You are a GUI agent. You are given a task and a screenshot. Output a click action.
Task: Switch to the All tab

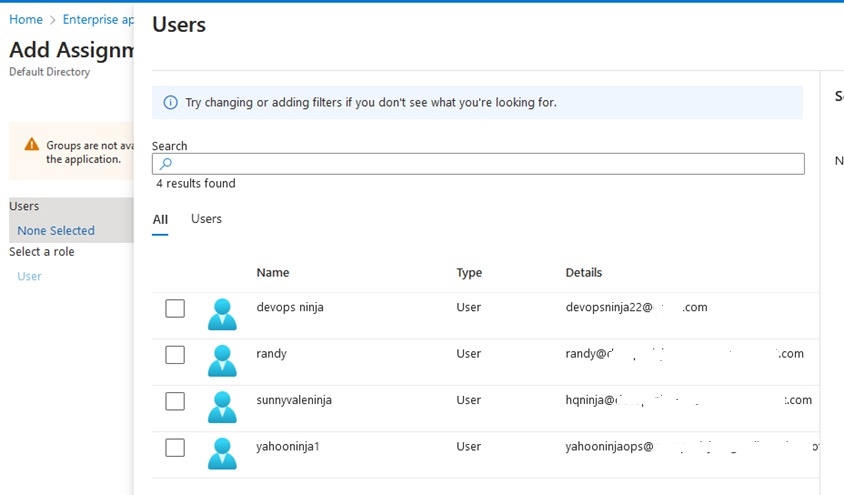160,219
